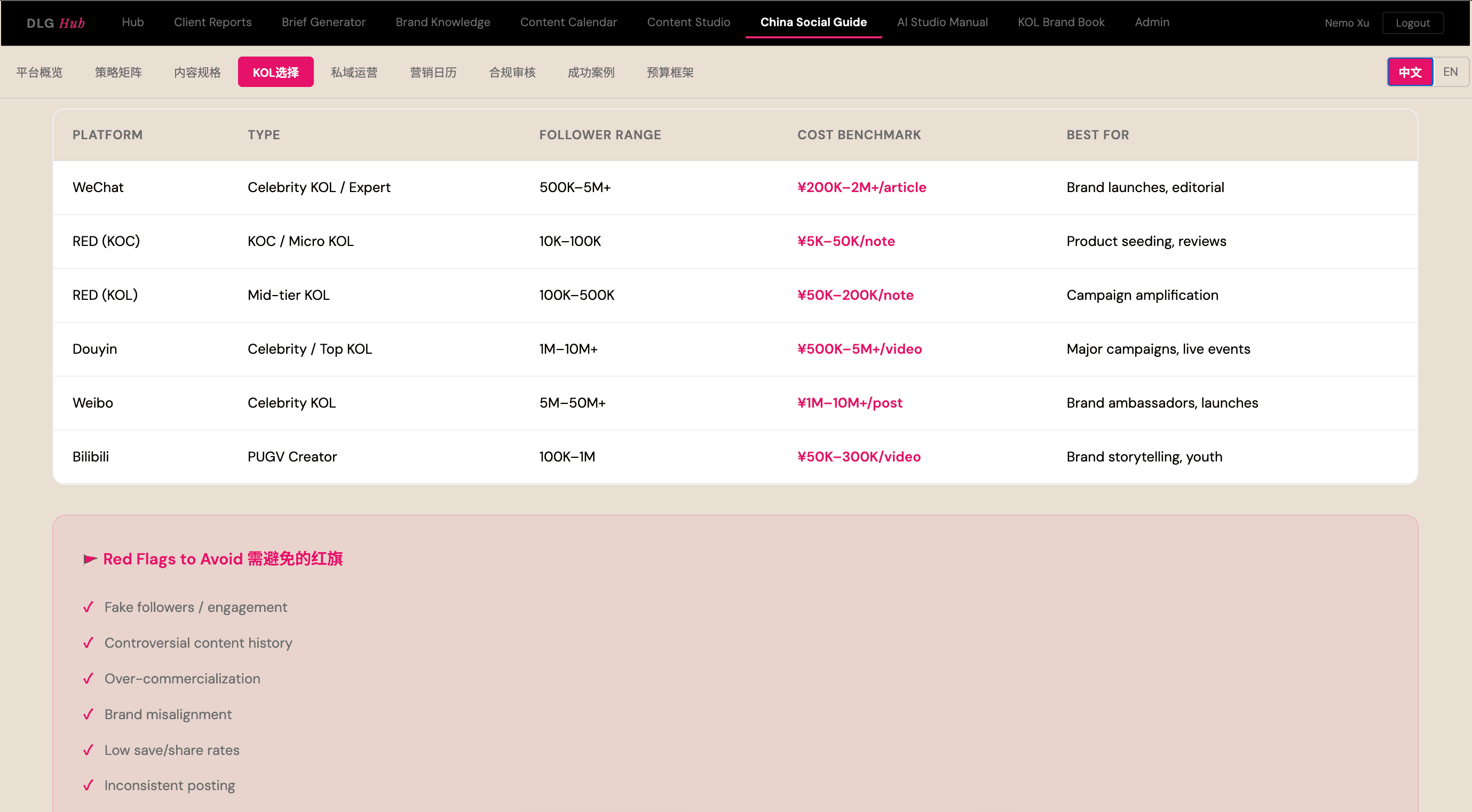Screen dimensions: 1472x812
Task: Click the COST BENCHMARK column header
Action: click(859, 135)
